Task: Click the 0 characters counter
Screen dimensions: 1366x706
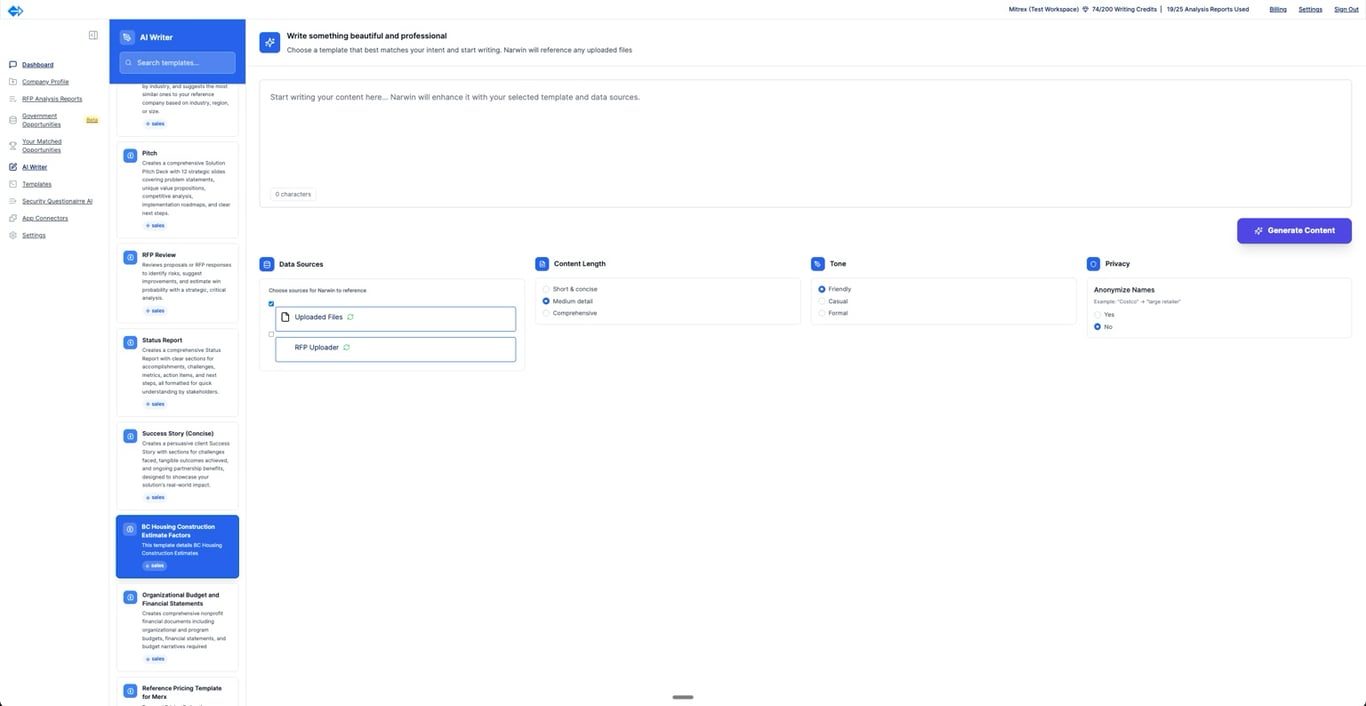Action: (293, 194)
